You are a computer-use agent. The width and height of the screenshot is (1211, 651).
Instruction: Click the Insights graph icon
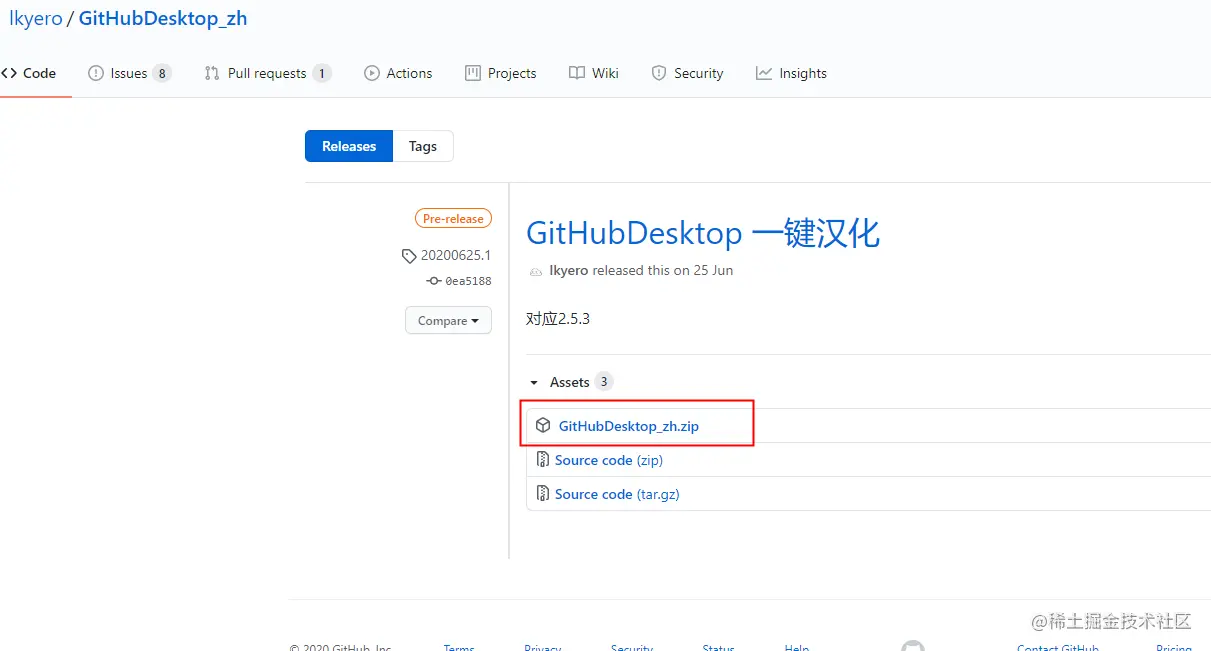coord(764,73)
